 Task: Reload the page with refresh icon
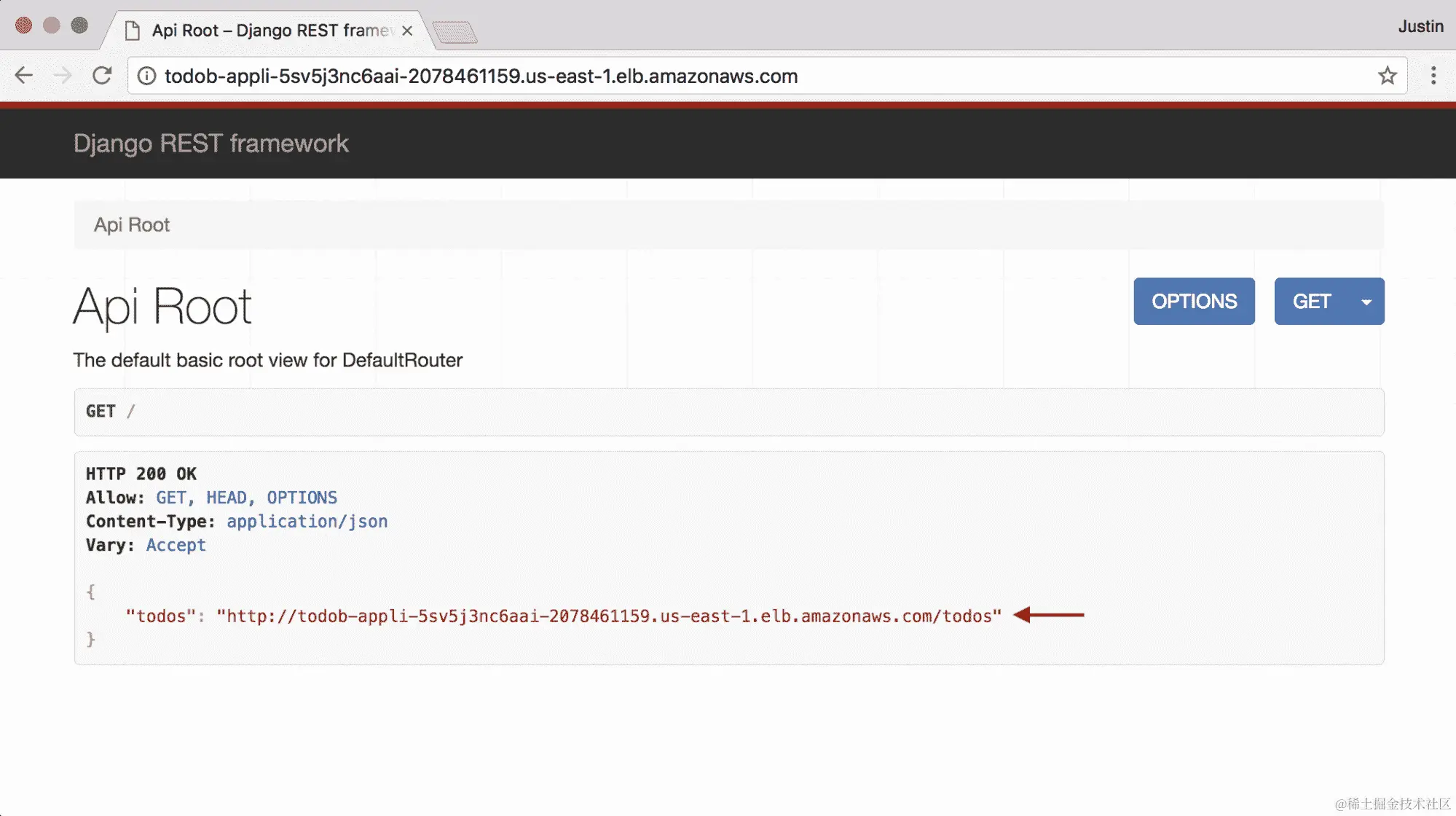[x=102, y=76]
